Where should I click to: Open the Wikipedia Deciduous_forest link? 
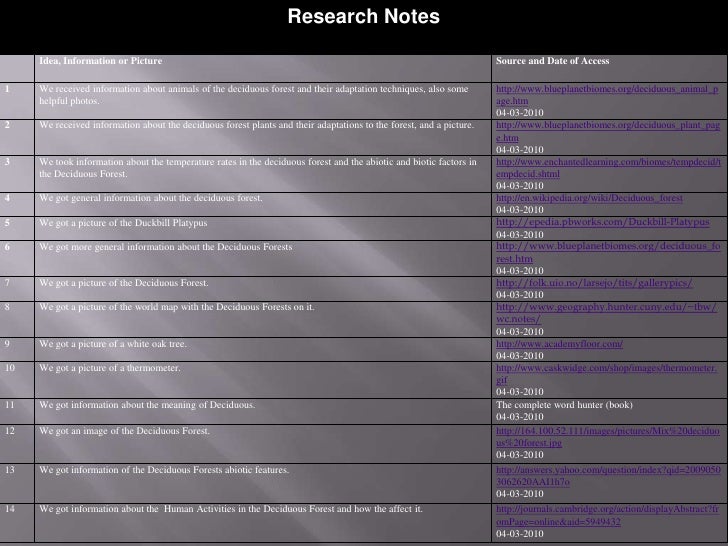(589, 198)
